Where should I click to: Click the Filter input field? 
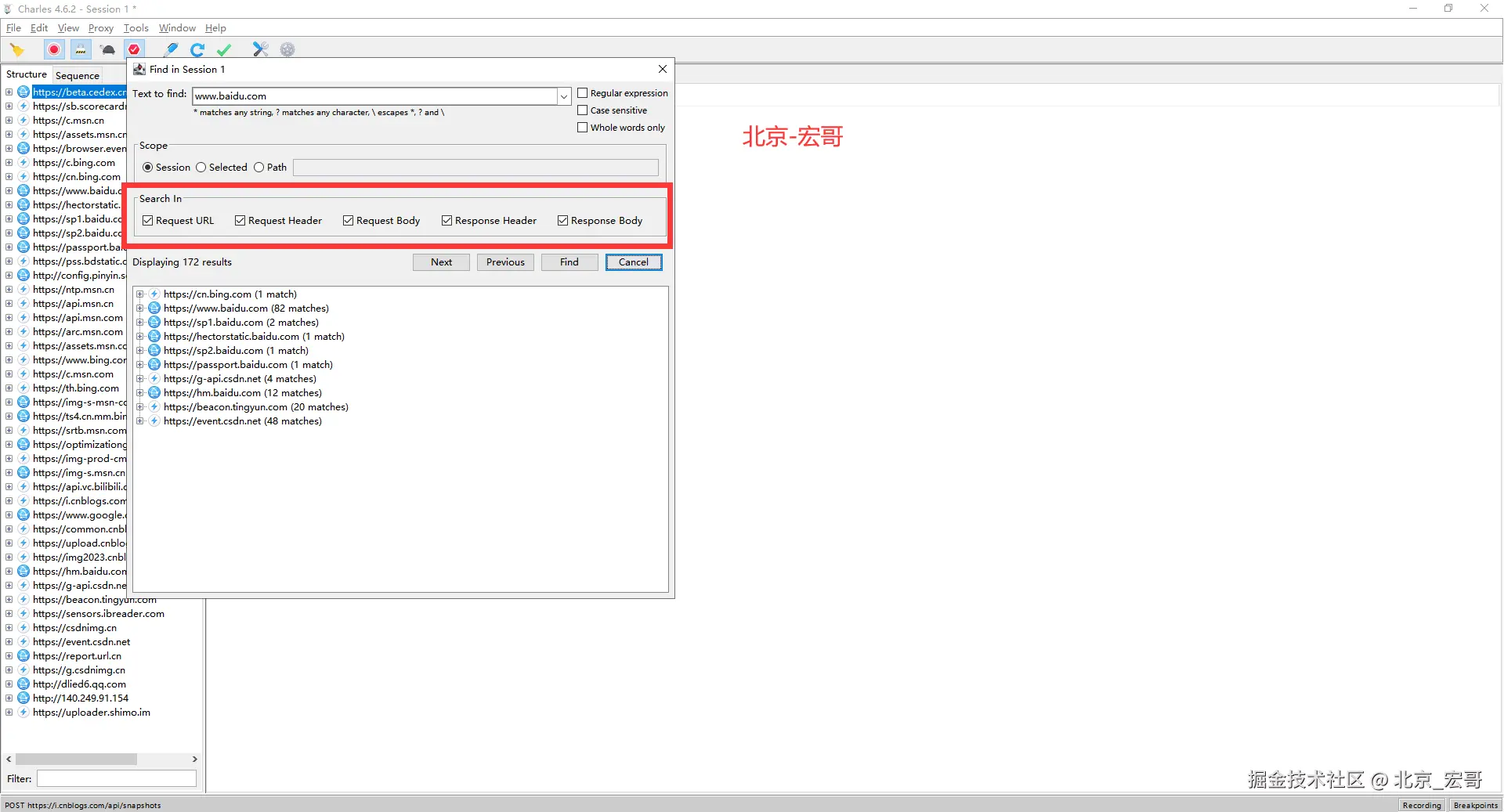[x=117, y=778]
